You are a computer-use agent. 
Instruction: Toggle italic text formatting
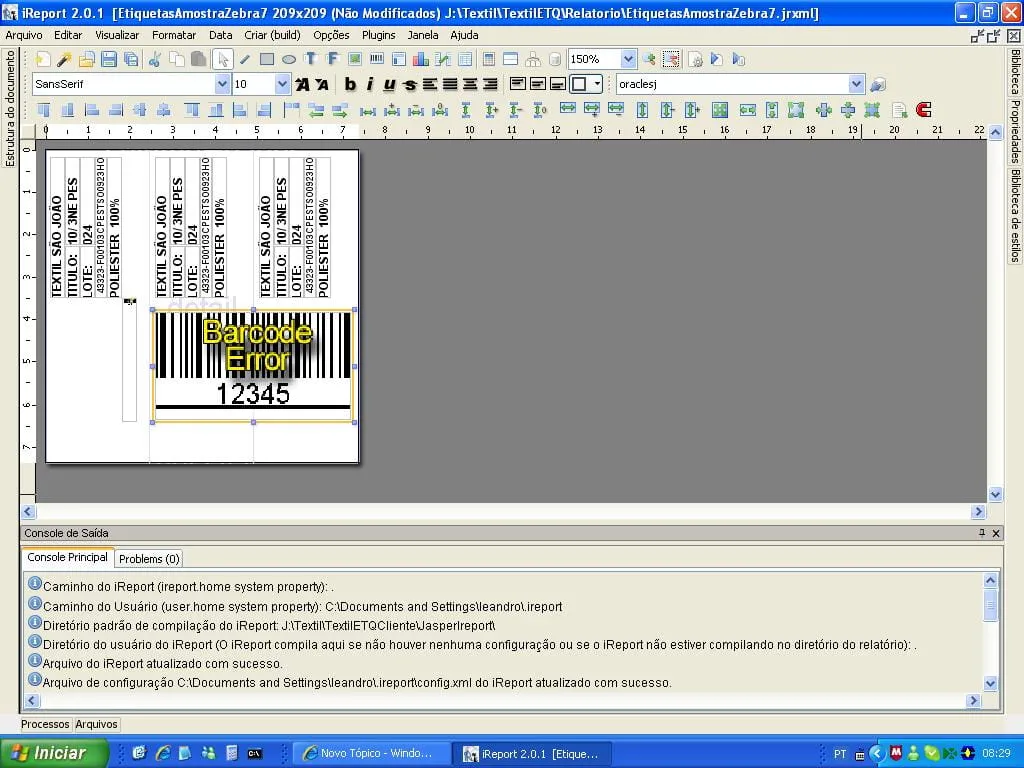pos(369,85)
